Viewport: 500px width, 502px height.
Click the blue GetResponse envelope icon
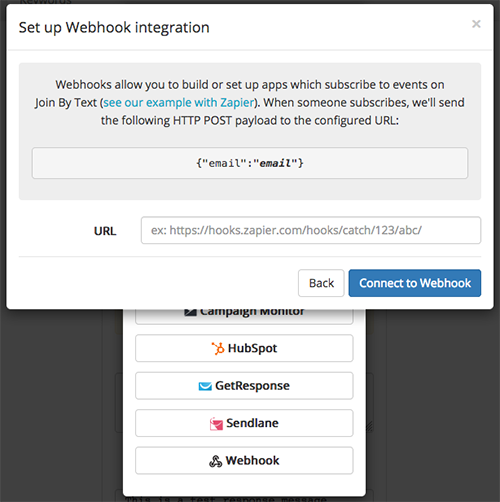[x=205, y=386]
